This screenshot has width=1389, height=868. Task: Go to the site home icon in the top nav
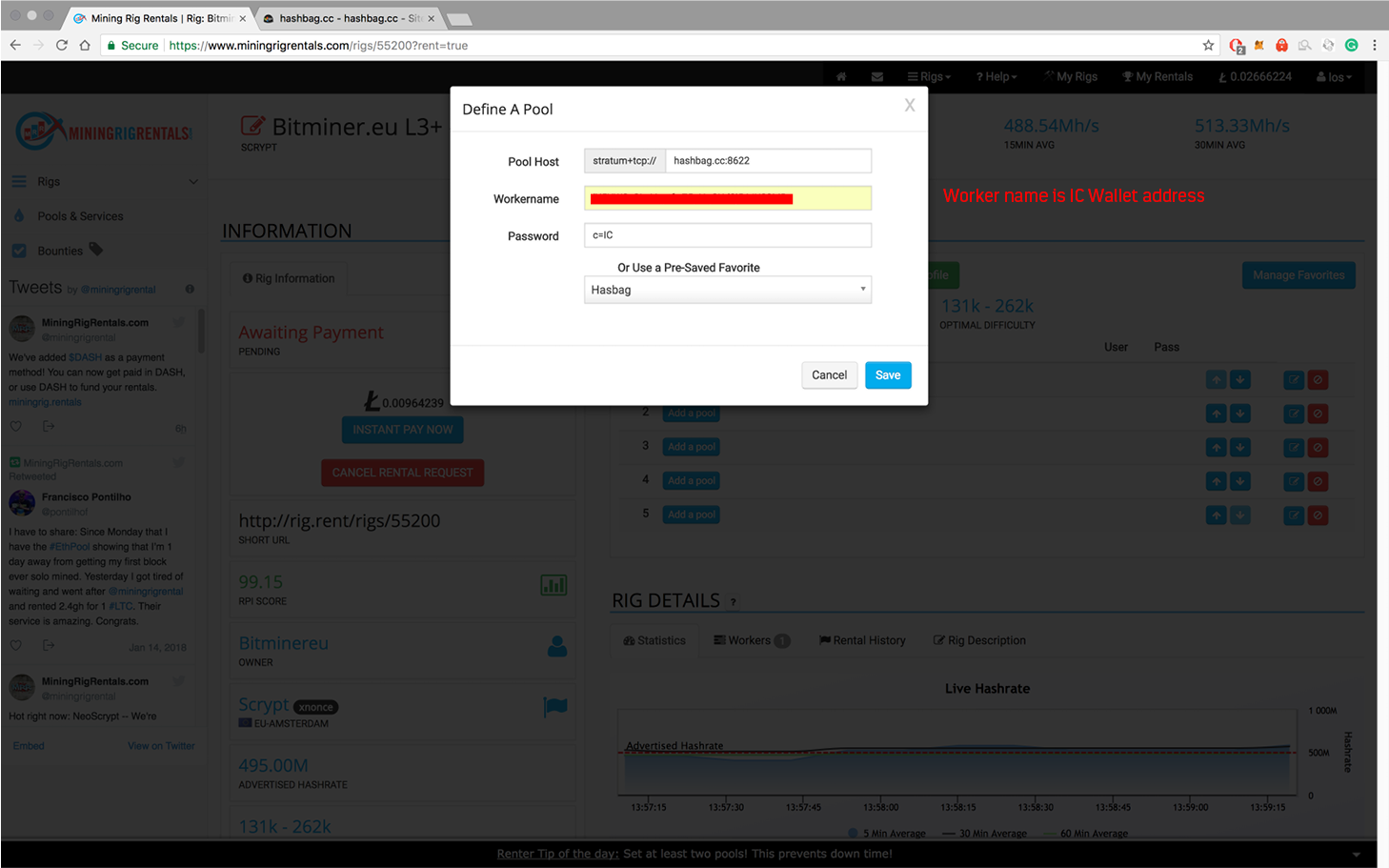pyautogui.click(x=841, y=77)
